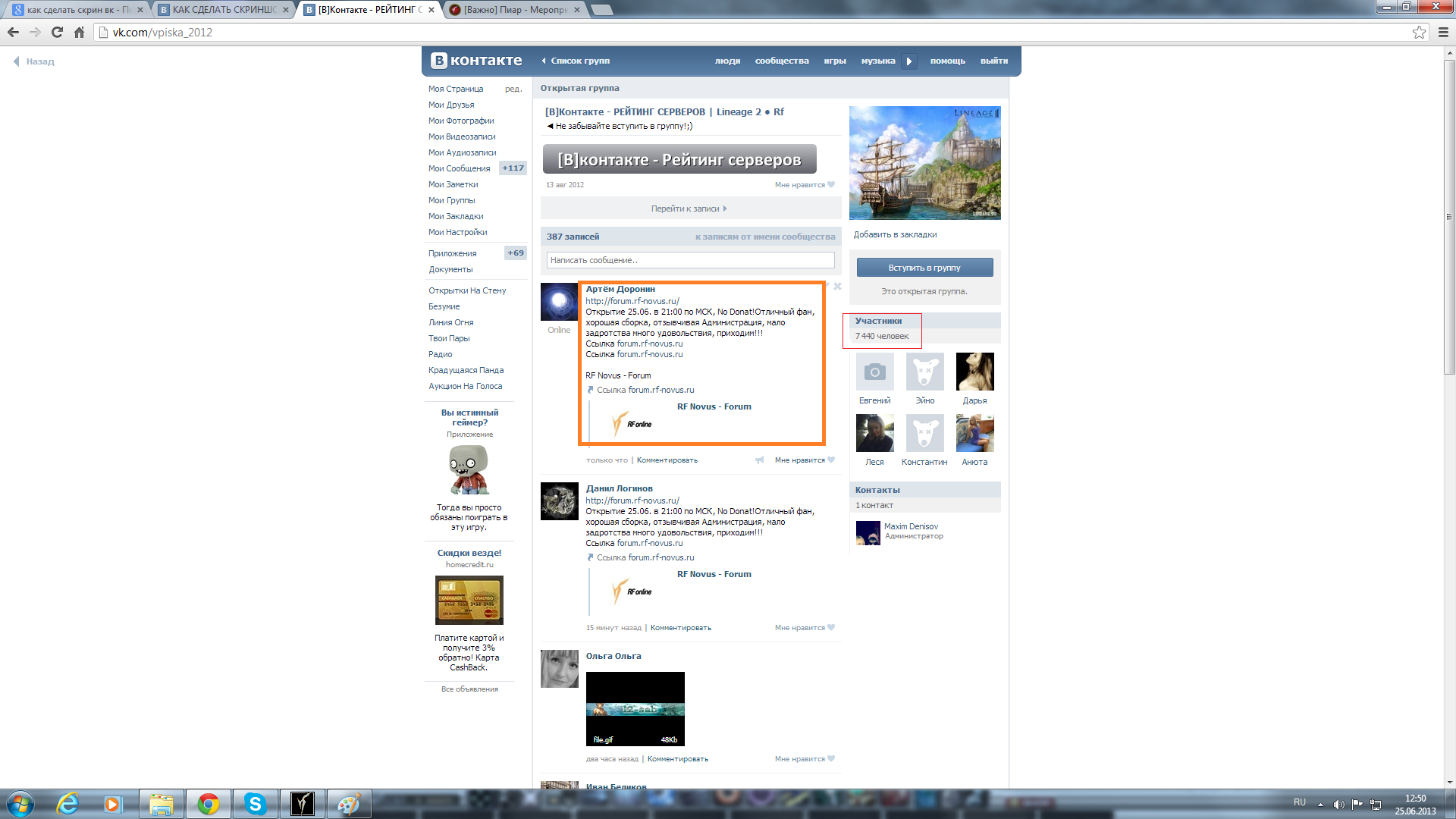This screenshot has width=1456, height=819.
Task: Open Maxim Denisov contact profile
Action: tap(911, 526)
